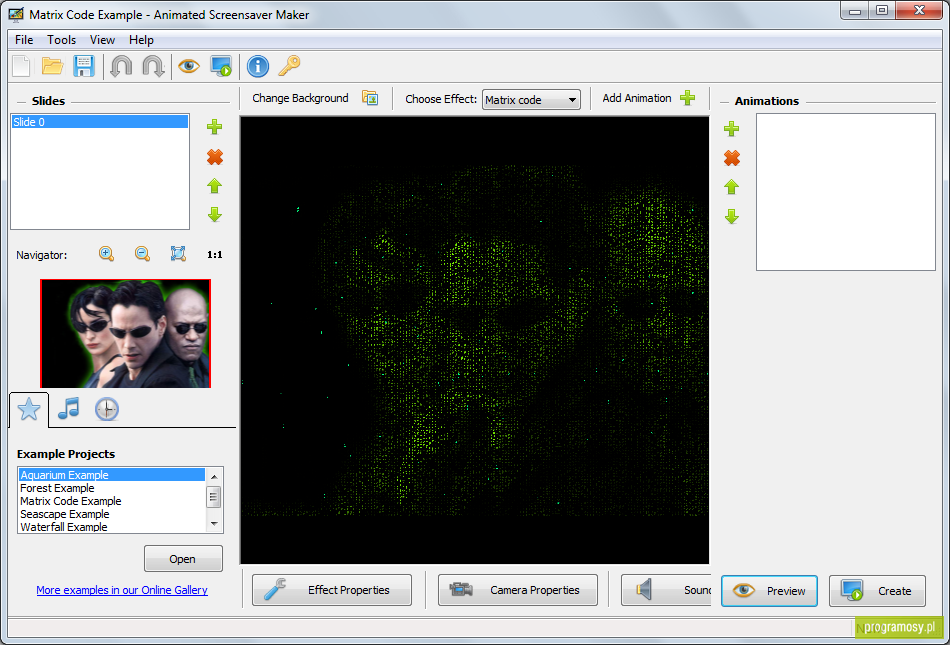Click the Create button

pyautogui.click(x=877, y=591)
